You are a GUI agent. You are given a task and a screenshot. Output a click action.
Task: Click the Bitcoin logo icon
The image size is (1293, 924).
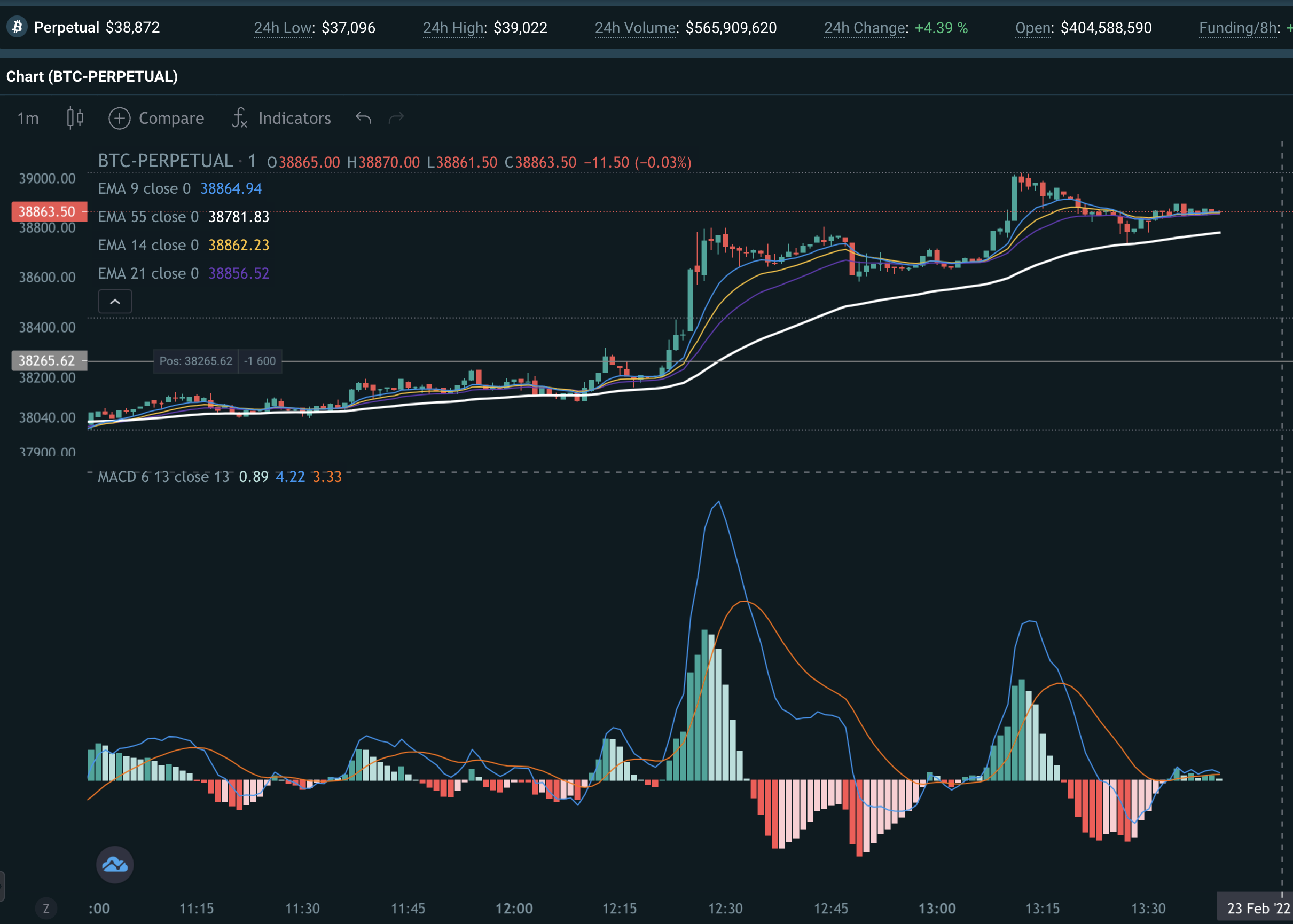coord(18,27)
